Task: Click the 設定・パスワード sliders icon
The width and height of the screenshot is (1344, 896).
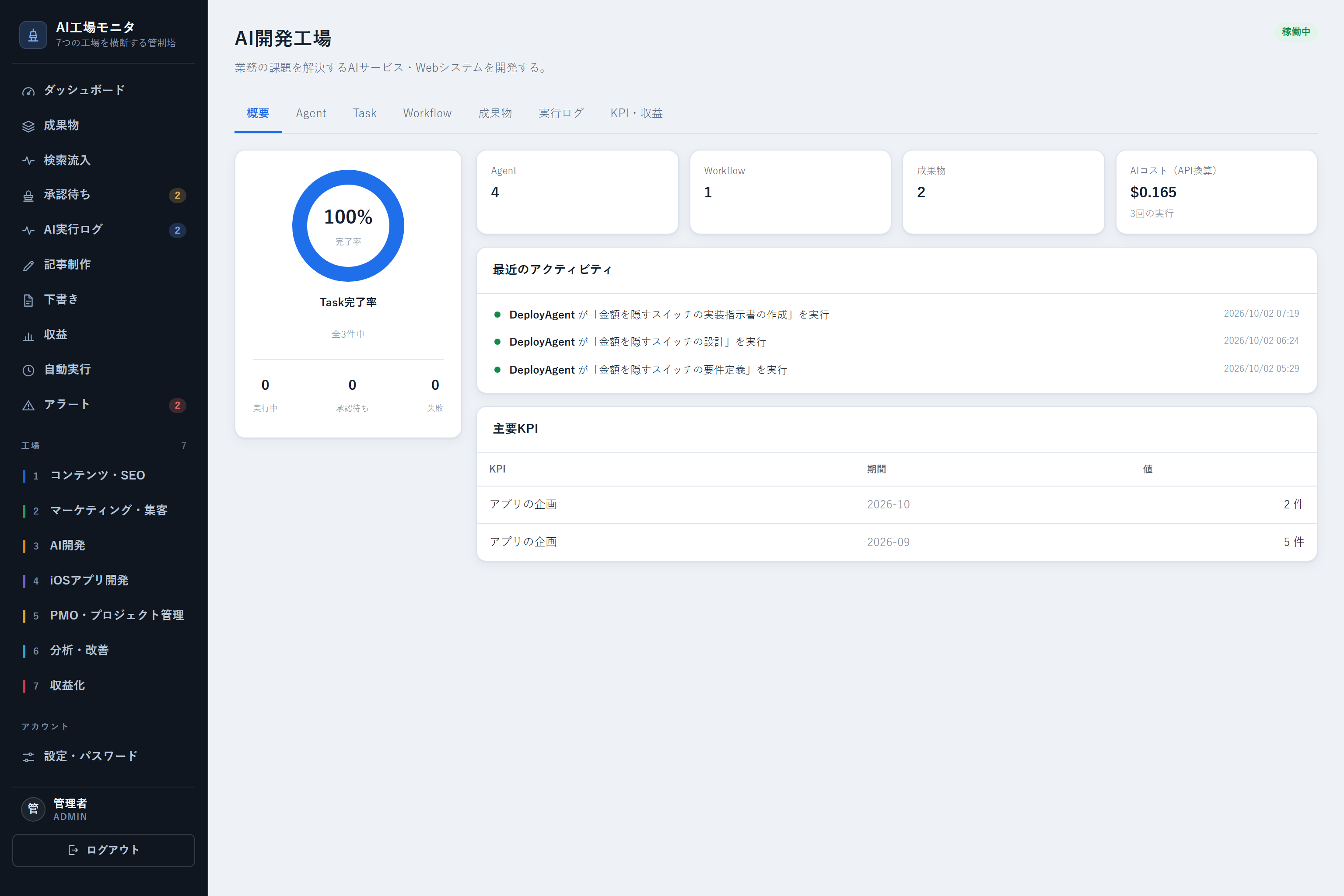Action: 28,757
